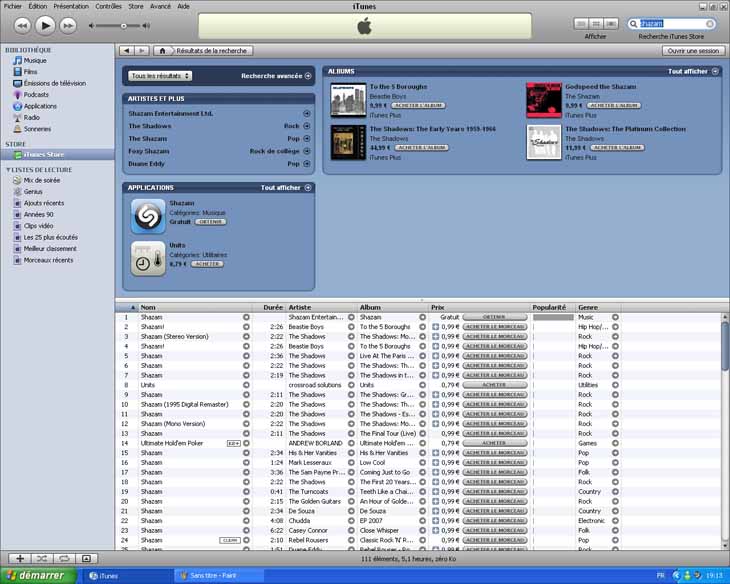Viewport: 730px width, 584px height.
Task: Open the Avancé menu
Action: coord(160,6)
